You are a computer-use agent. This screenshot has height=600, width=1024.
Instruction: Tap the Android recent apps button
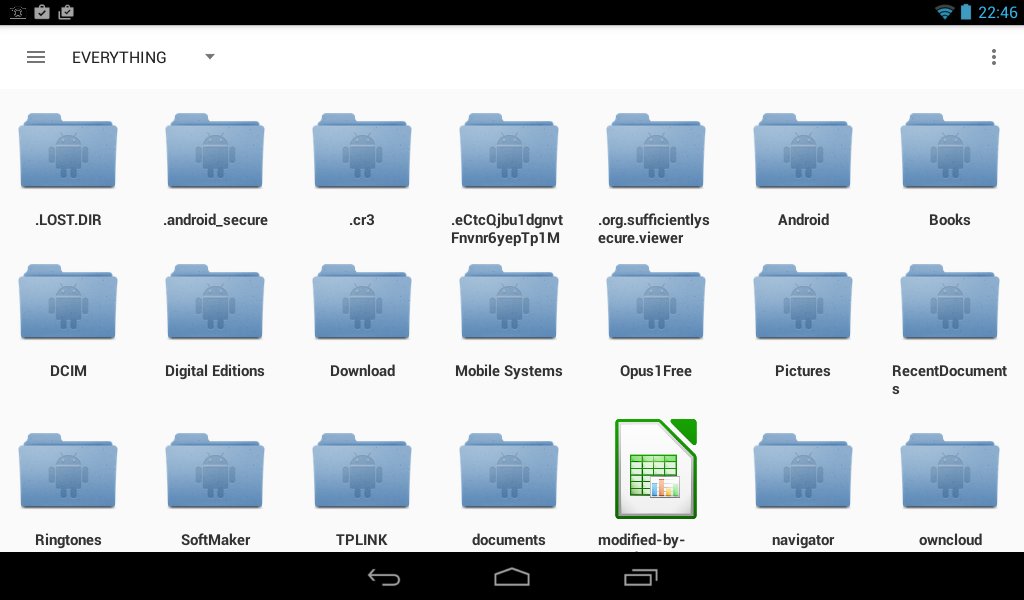641,577
